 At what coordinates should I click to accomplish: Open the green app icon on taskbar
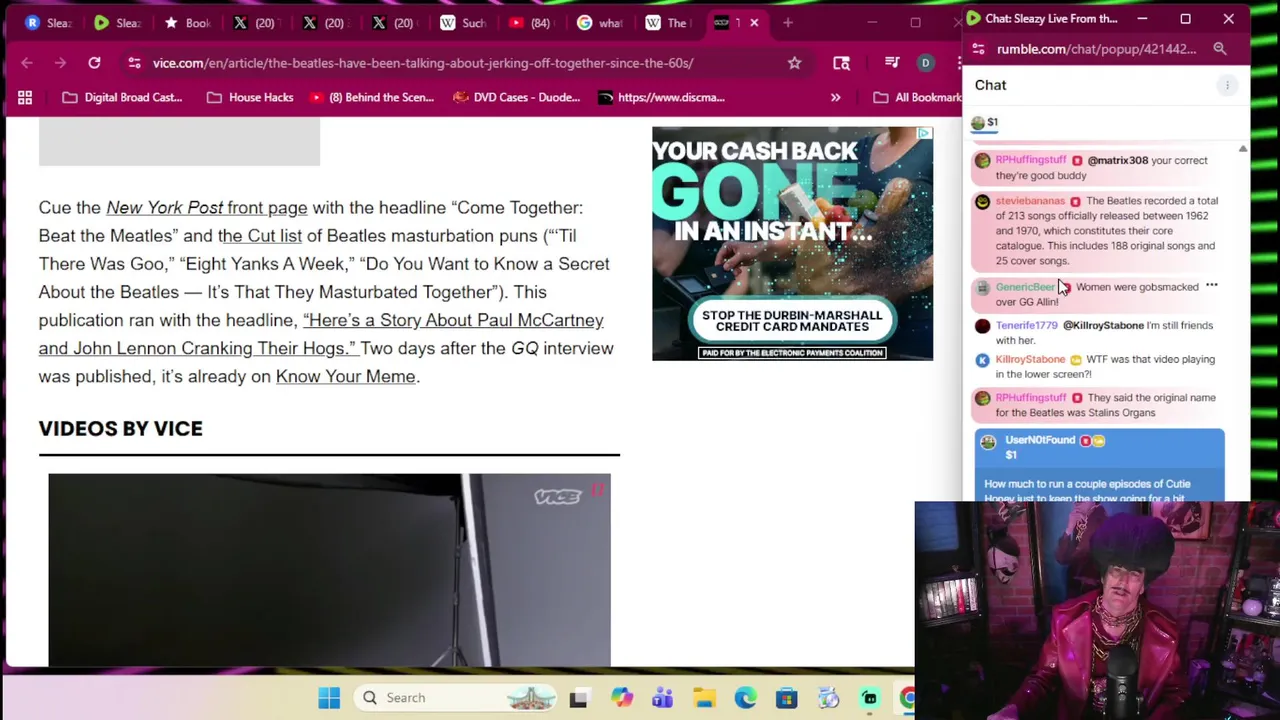pyautogui.click(x=870, y=698)
